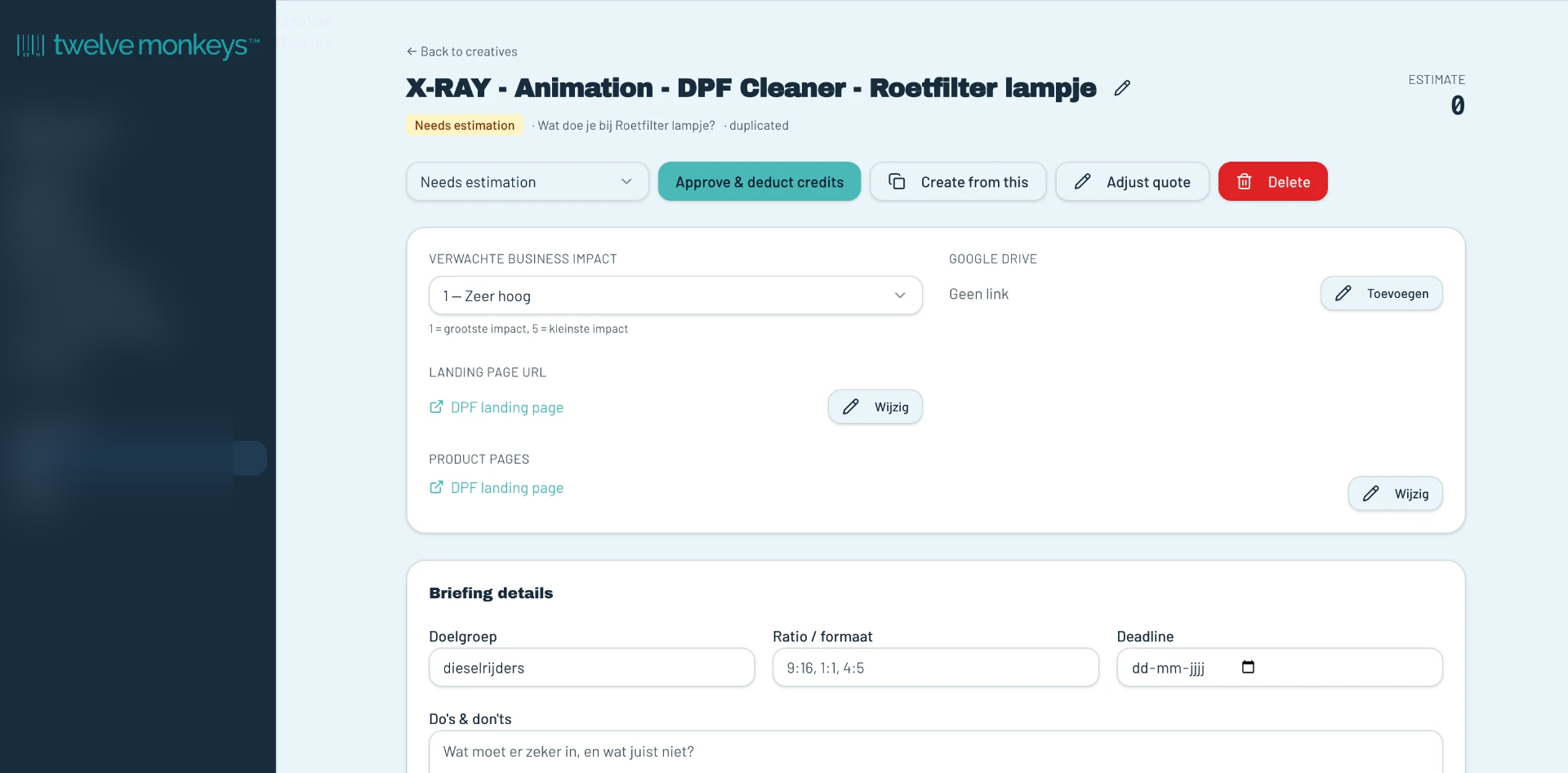Open DPF landing page link under Landing Page URL

(506, 407)
